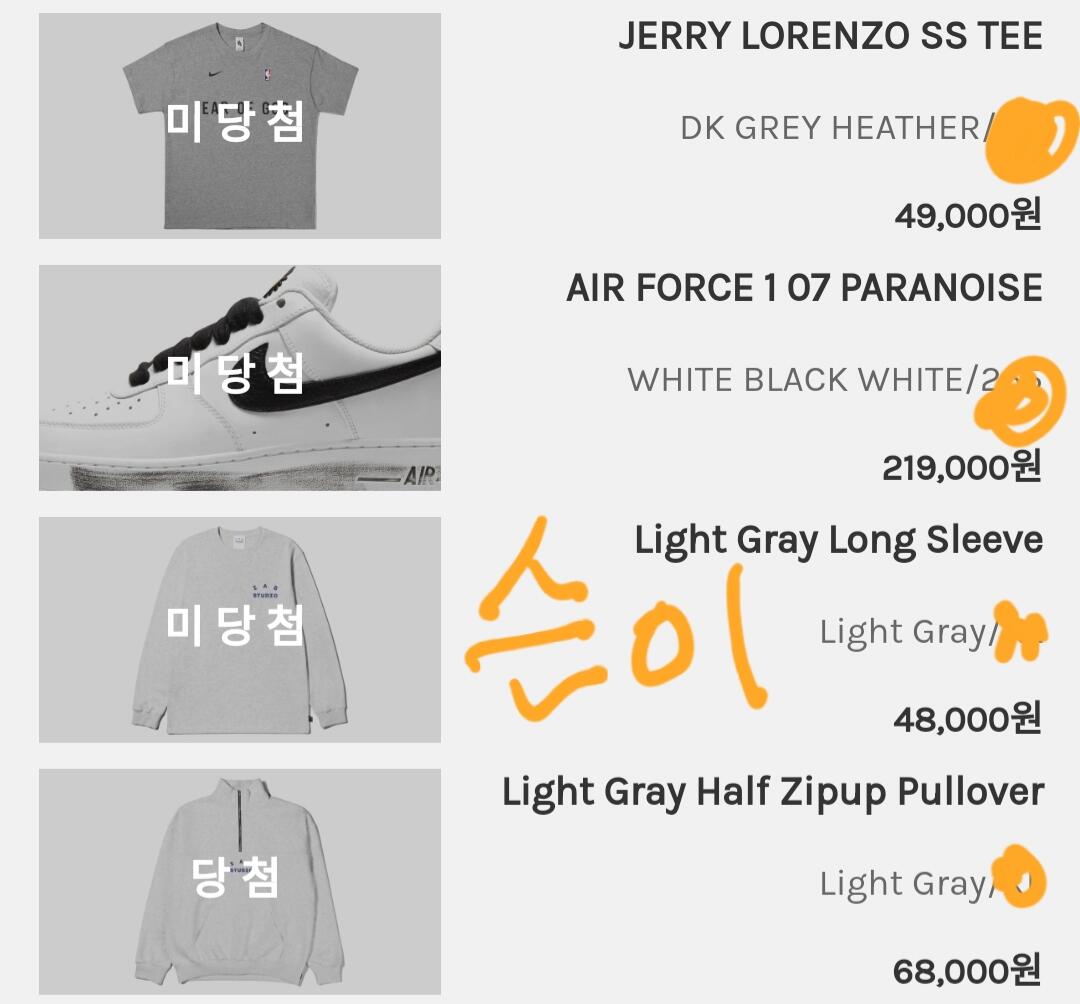Click the Light Gray Long Sleeve title
The width and height of the screenshot is (1080, 1004).
pyautogui.click(x=838, y=541)
